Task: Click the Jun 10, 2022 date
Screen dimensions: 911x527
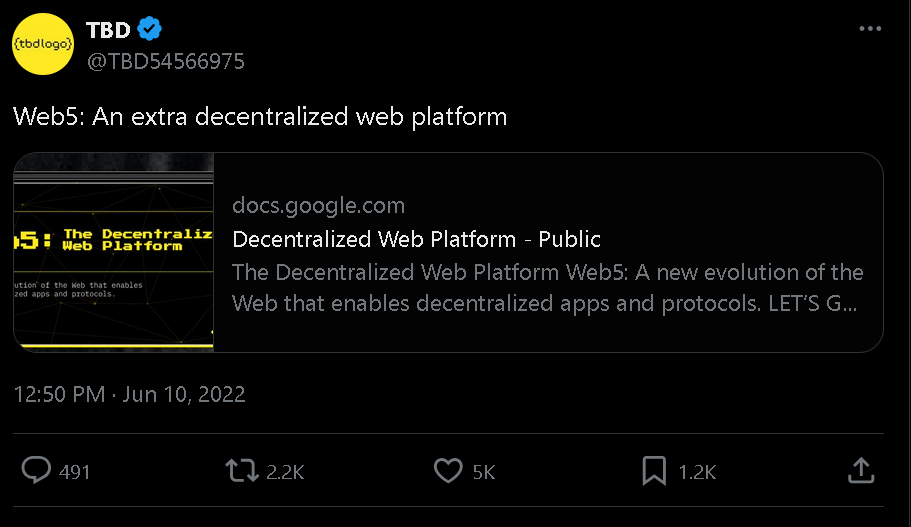Action: coord(184,394)
